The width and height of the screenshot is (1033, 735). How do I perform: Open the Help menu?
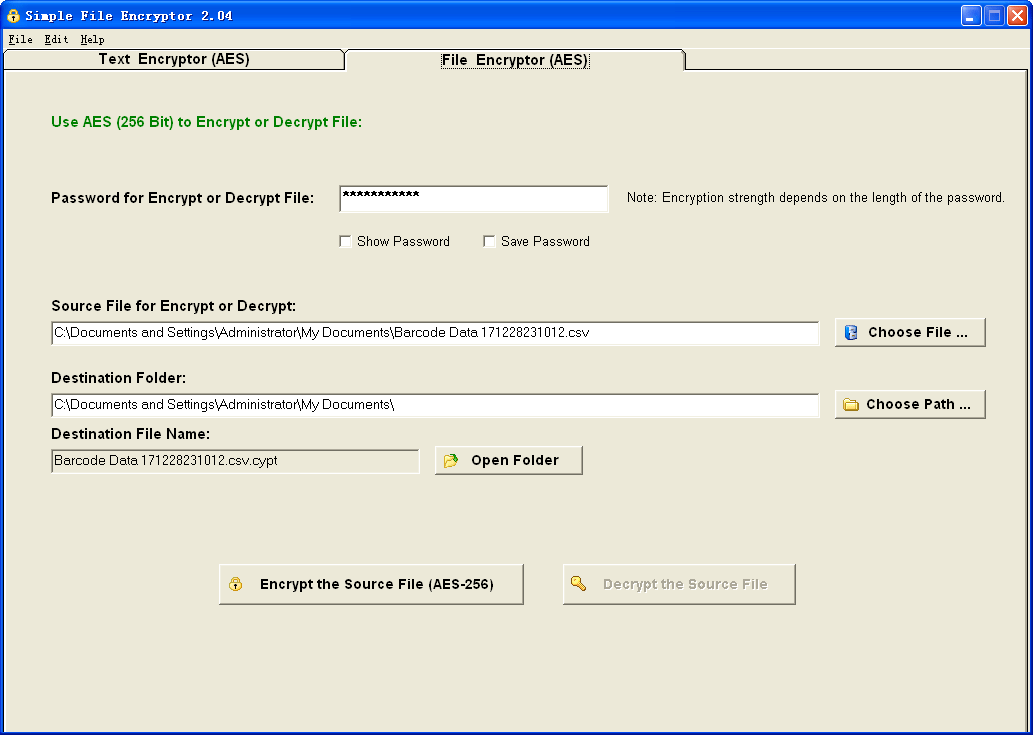(x=93, y=40)
